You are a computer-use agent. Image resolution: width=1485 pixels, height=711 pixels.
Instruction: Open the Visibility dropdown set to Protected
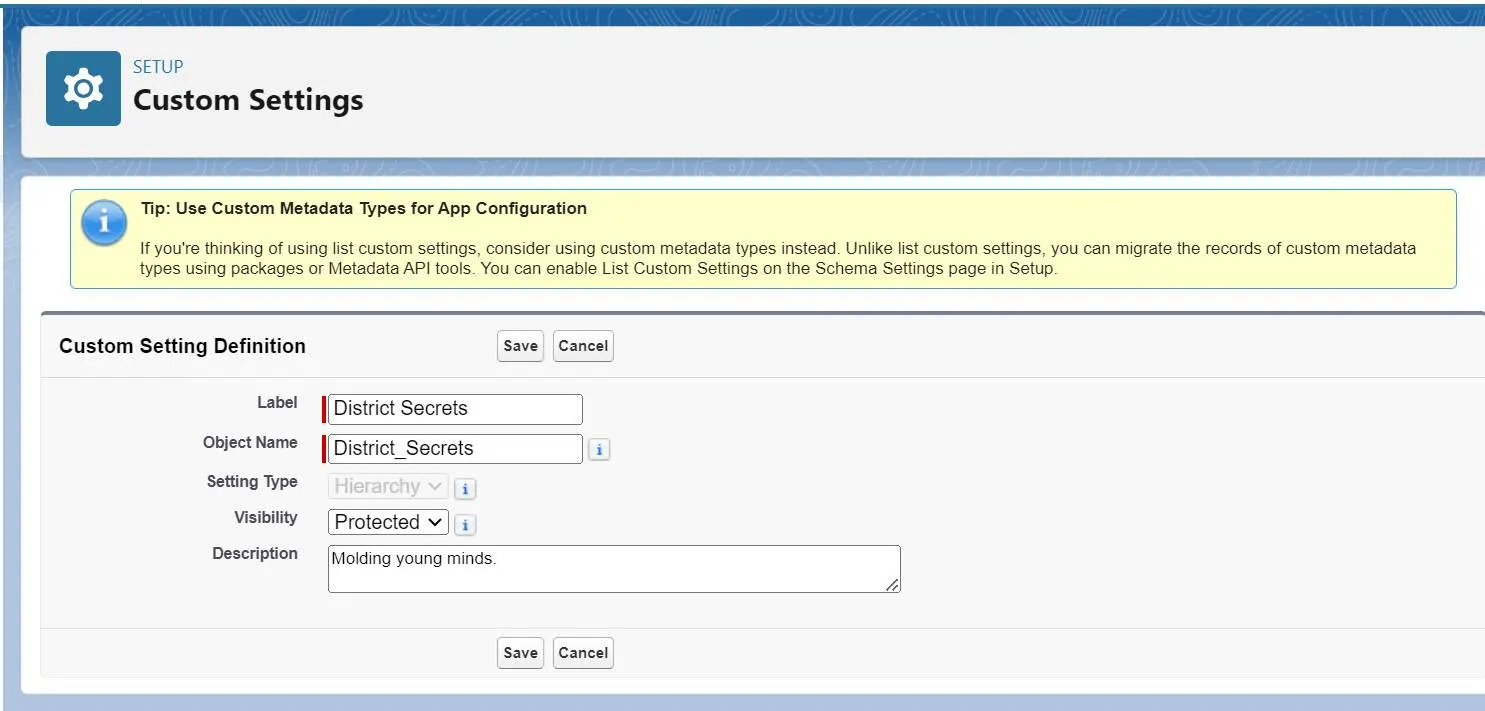pos(388,522)
